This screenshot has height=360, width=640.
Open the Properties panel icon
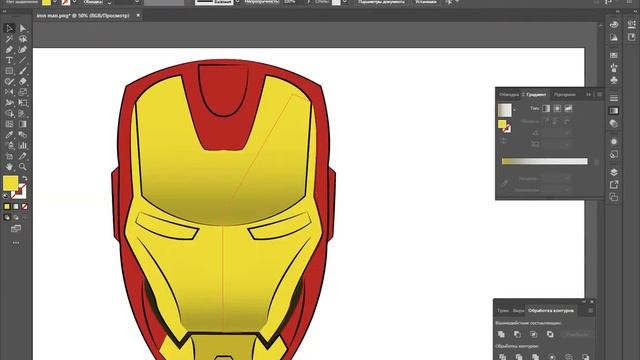(x=631, y=24)
